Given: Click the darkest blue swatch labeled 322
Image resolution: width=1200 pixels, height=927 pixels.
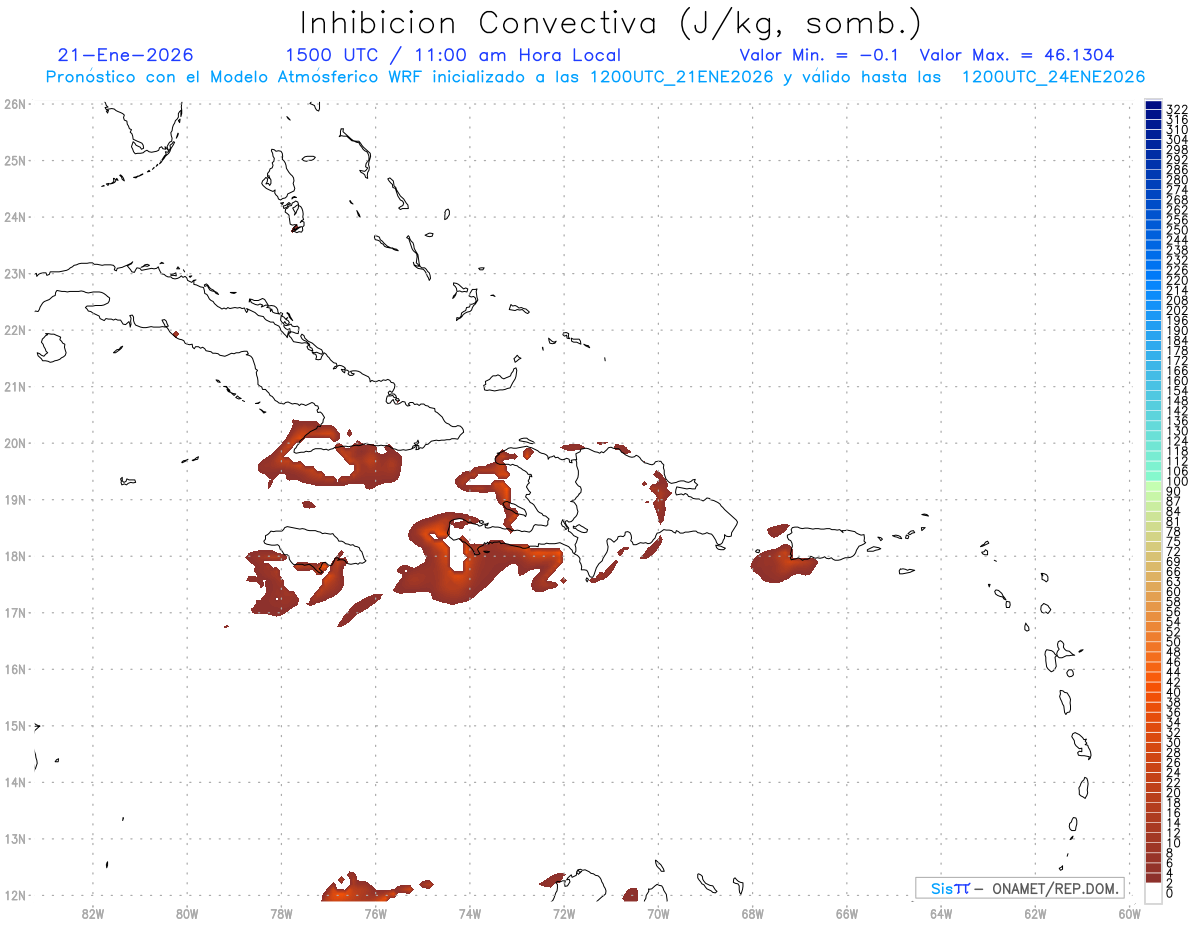Looking at the screenshot, I should [1153, 106].
